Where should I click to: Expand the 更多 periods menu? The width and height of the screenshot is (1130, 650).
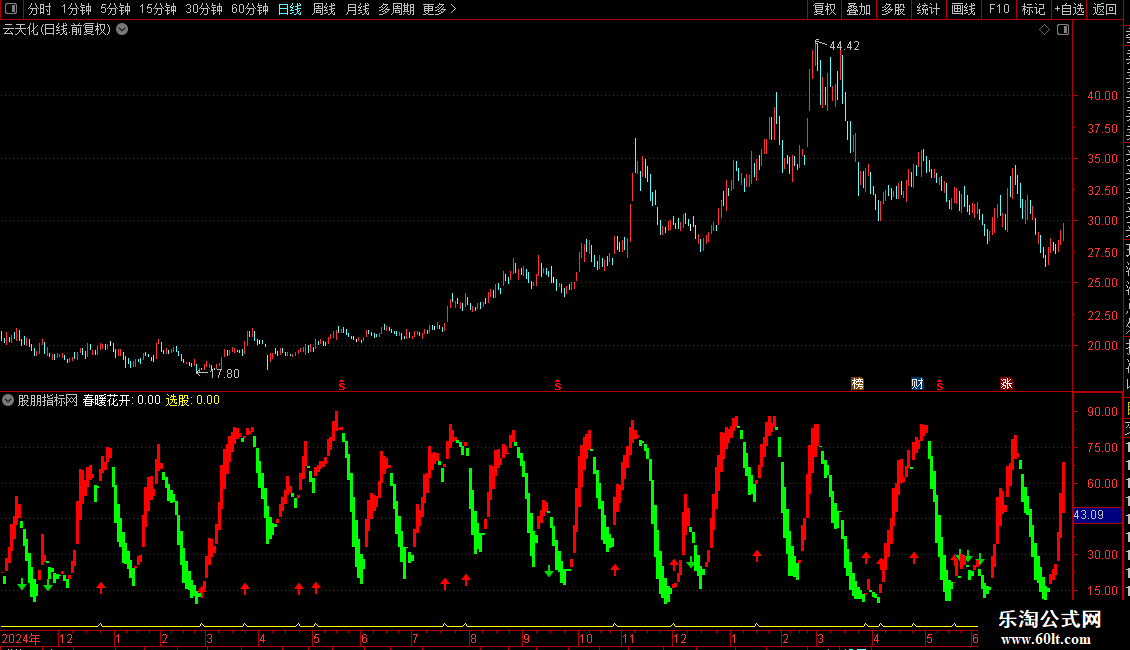(x=439, y=9)
